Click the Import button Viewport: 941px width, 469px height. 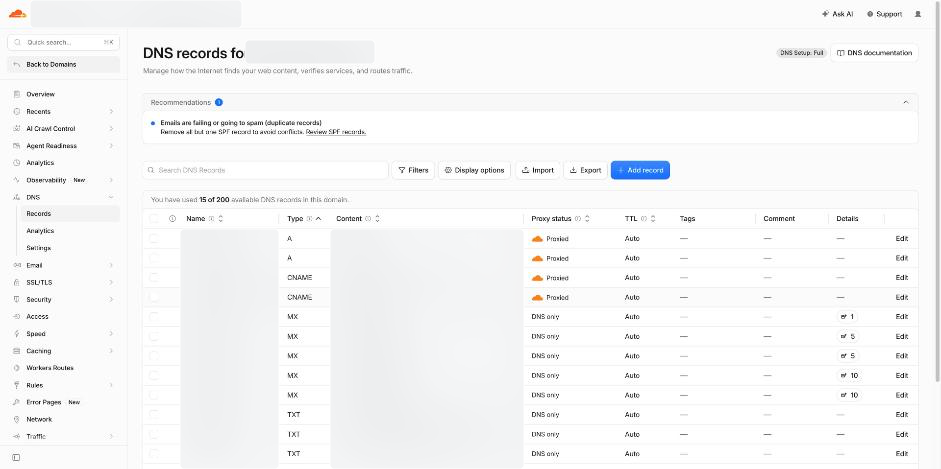point(538,170)
